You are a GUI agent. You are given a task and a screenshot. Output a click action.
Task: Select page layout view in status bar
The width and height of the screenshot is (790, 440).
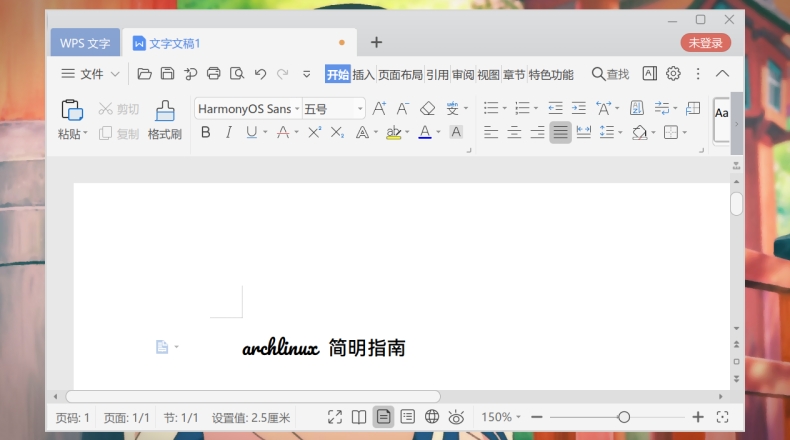coord(383,417)
